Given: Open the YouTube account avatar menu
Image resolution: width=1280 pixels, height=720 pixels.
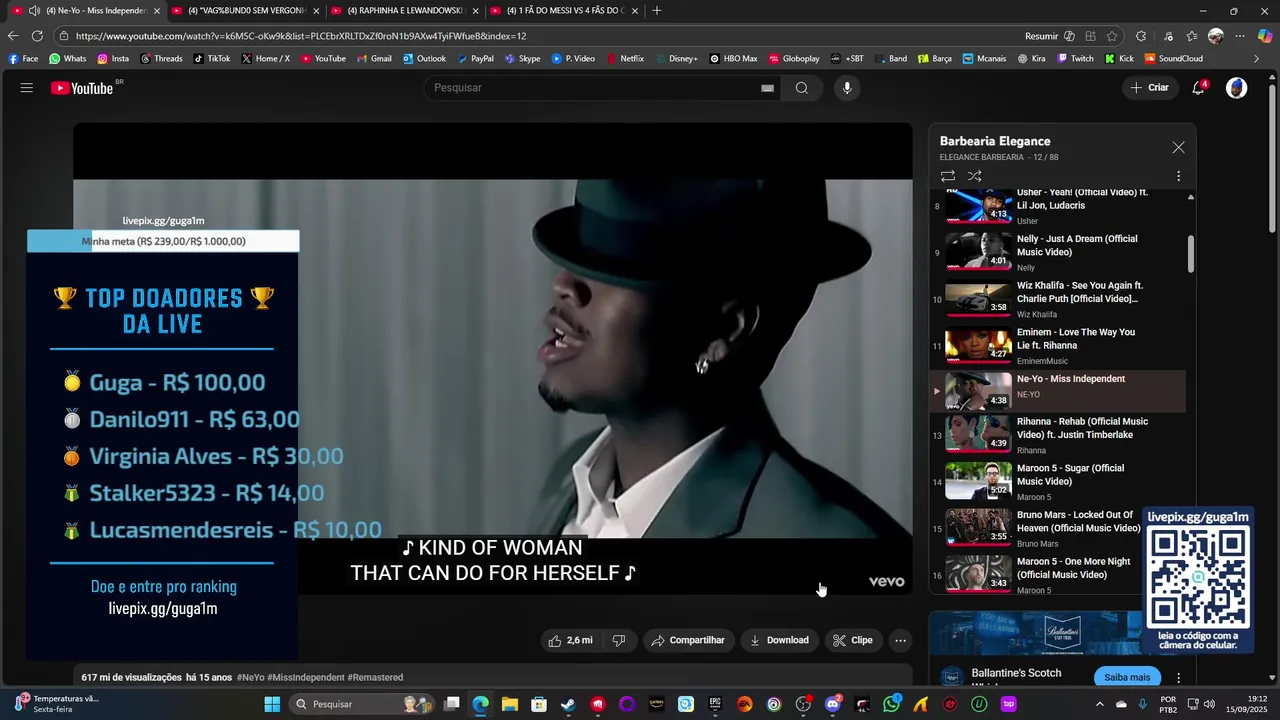Looking at the screenshot, I should (1237, 88).
